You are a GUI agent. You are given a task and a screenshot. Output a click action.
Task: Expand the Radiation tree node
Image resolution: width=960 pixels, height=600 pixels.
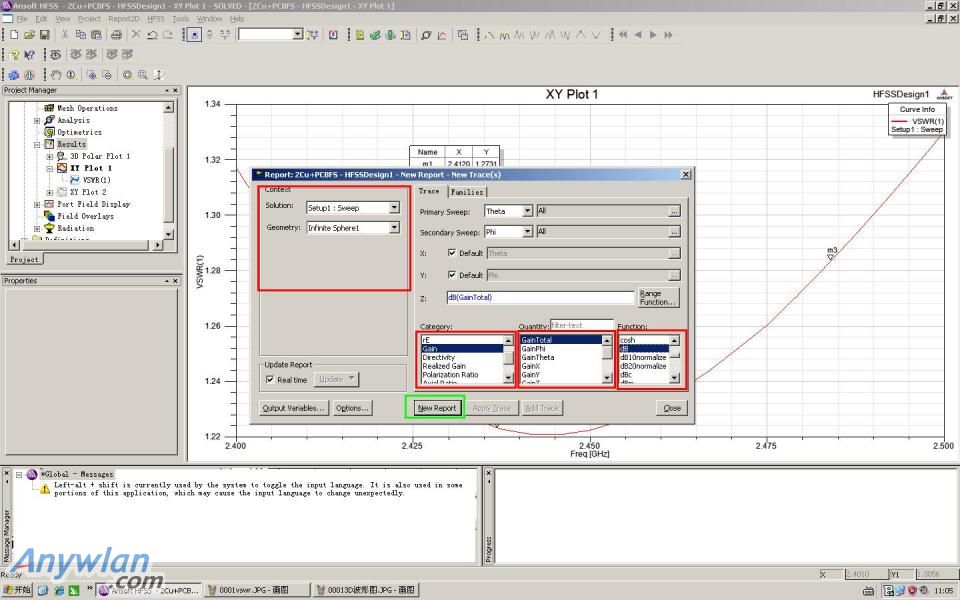pyautogui.click(x=37, y=228)
